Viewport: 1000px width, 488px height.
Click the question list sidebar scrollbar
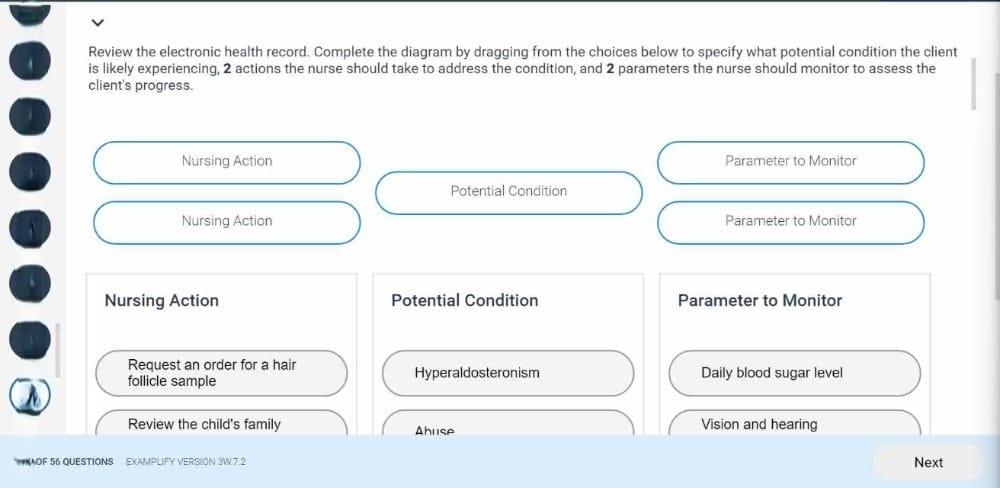(x=58, y=350)
